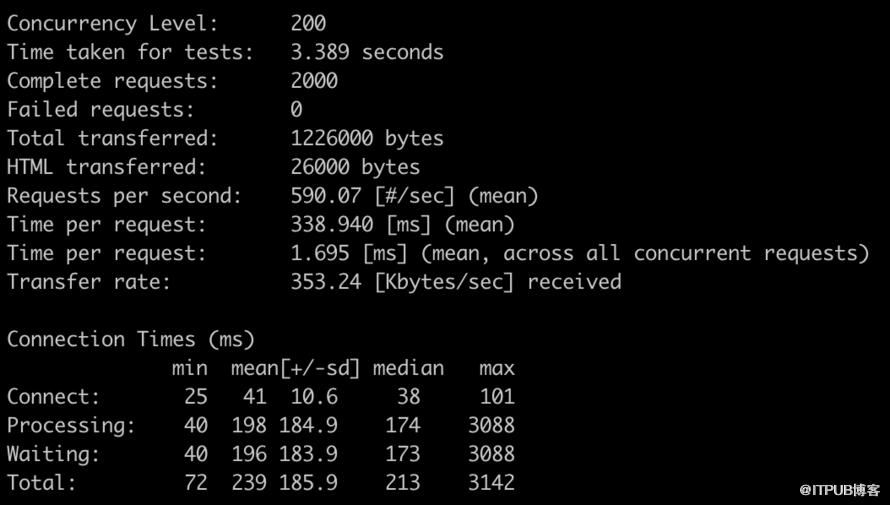890x505 pixels.
Task: Select the Processing row mean value 198
Action: pos(249,426)
